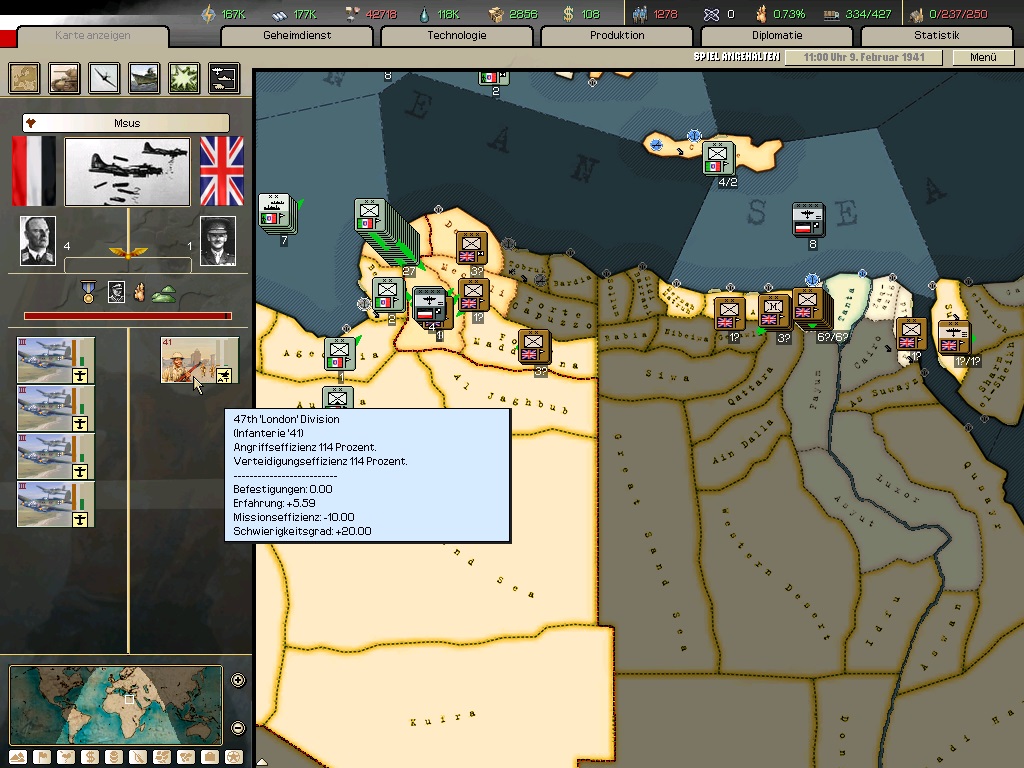Image resolution: width=1024 pixels, height=768 pixels.
Task: Click the Msus province name header
Action: (126, 123)
